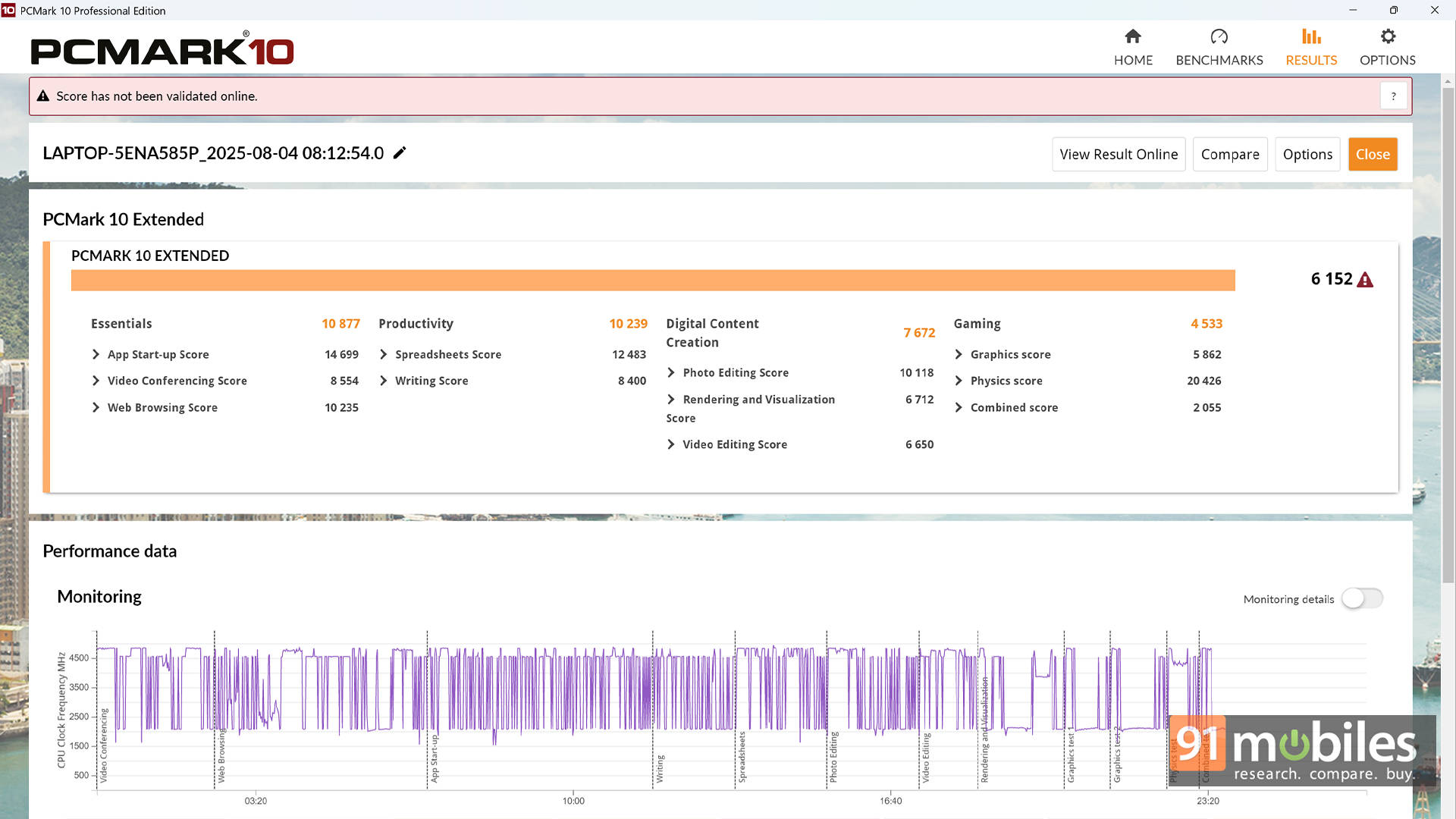1456x819 pixels.
Task: Expand the Spreadsheets Score row
Action: (x=383, y=354)
